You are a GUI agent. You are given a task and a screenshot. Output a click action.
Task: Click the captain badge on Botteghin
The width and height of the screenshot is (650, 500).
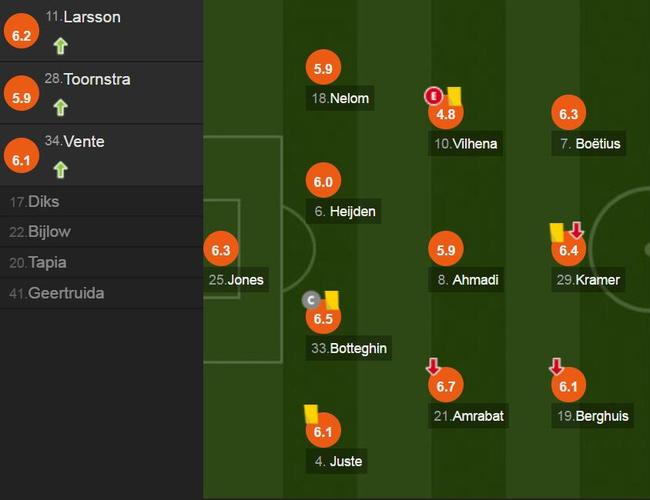(311, 301)
